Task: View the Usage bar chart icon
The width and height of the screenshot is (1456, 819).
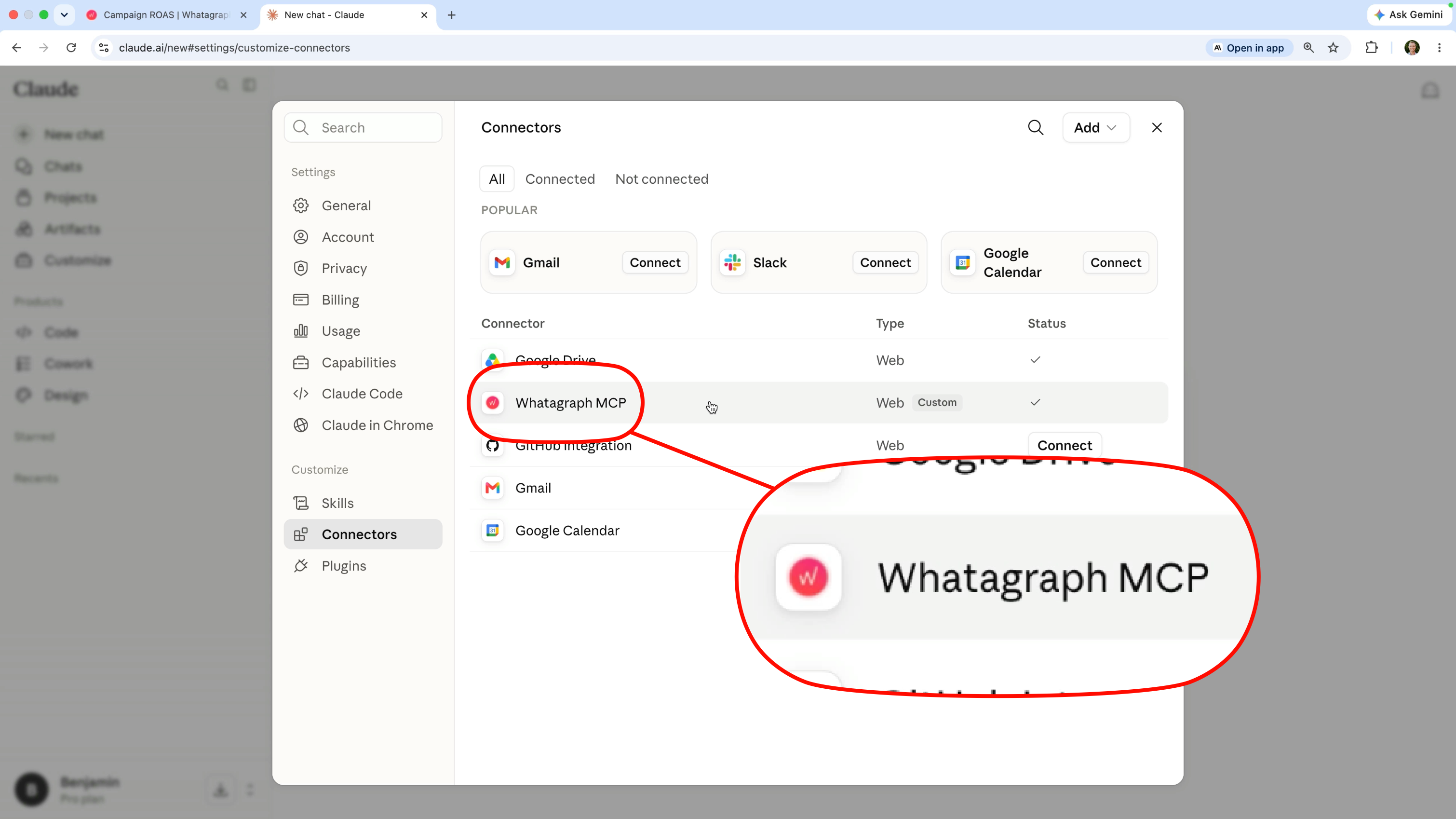Action: pyautogui.click(x=301, y=331)
